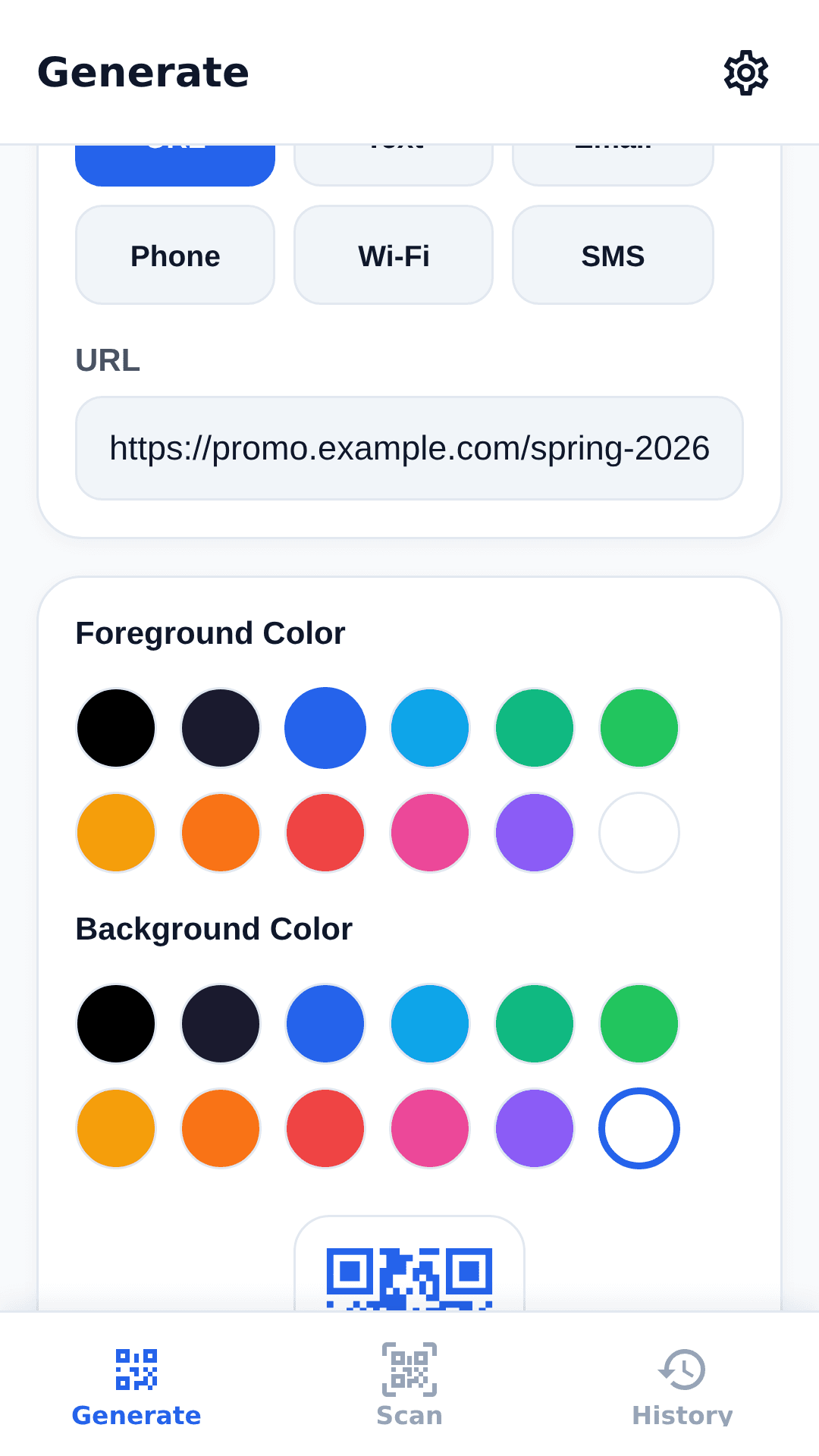The image size is (819, 1456).
Task: Choose teal green foreground color swatch
Action: coord(535,728)
